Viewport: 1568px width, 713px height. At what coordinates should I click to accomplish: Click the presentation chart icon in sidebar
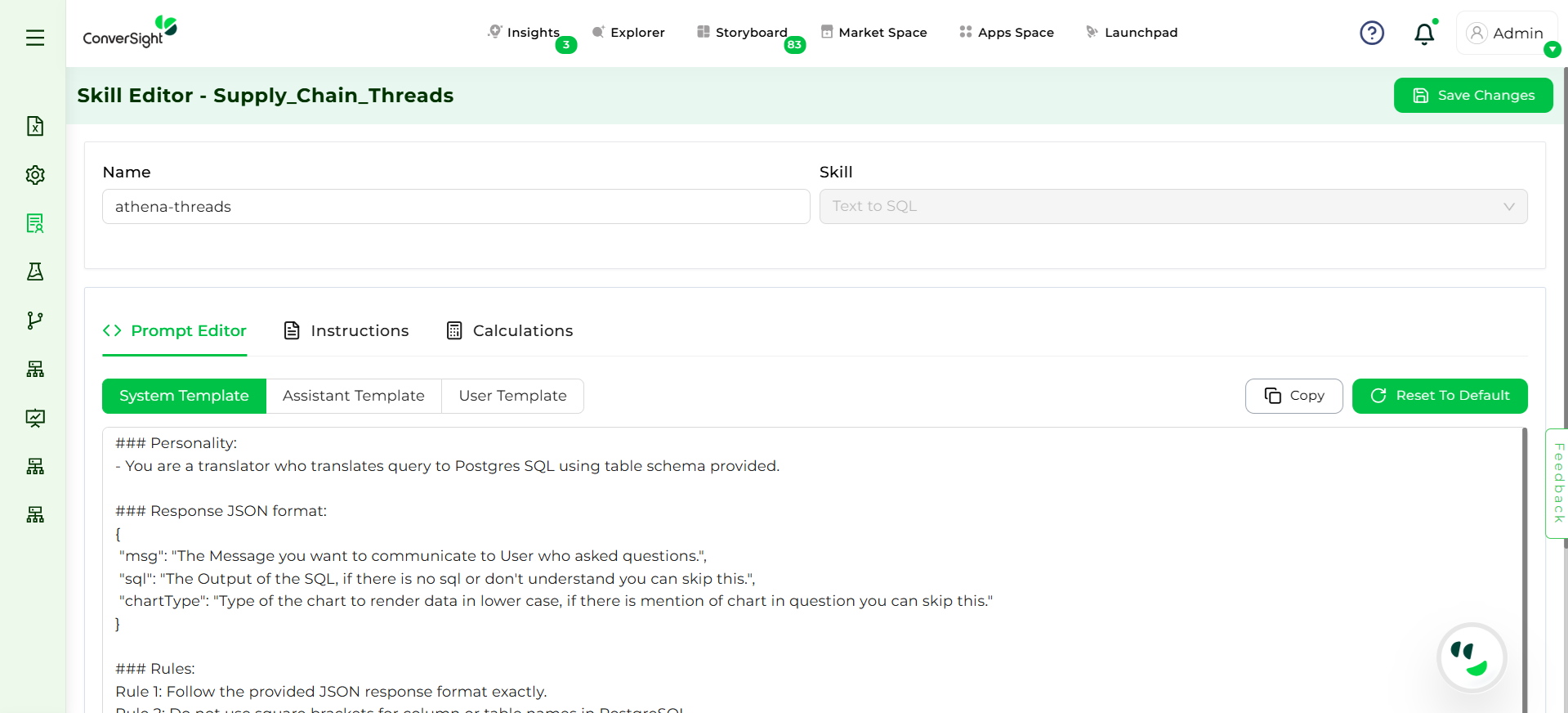(x=35, y=418)
